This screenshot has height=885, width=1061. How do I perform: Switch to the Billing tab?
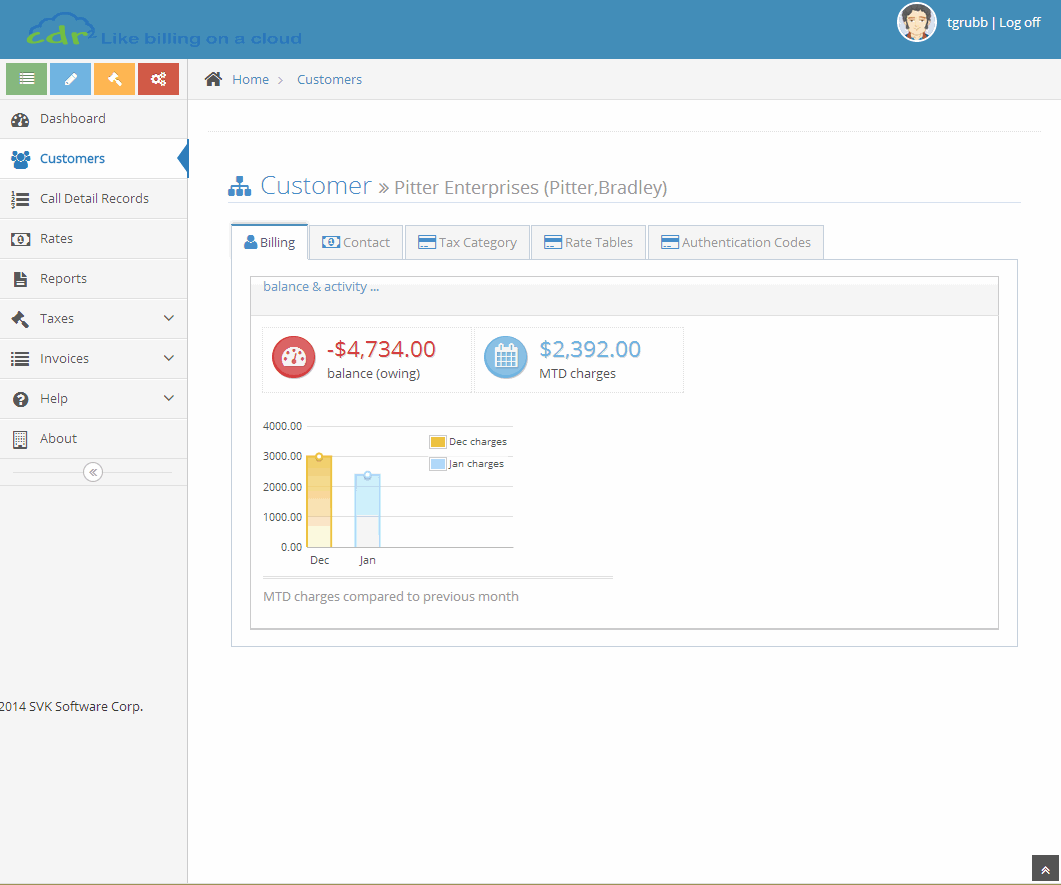tap(269, 242)
